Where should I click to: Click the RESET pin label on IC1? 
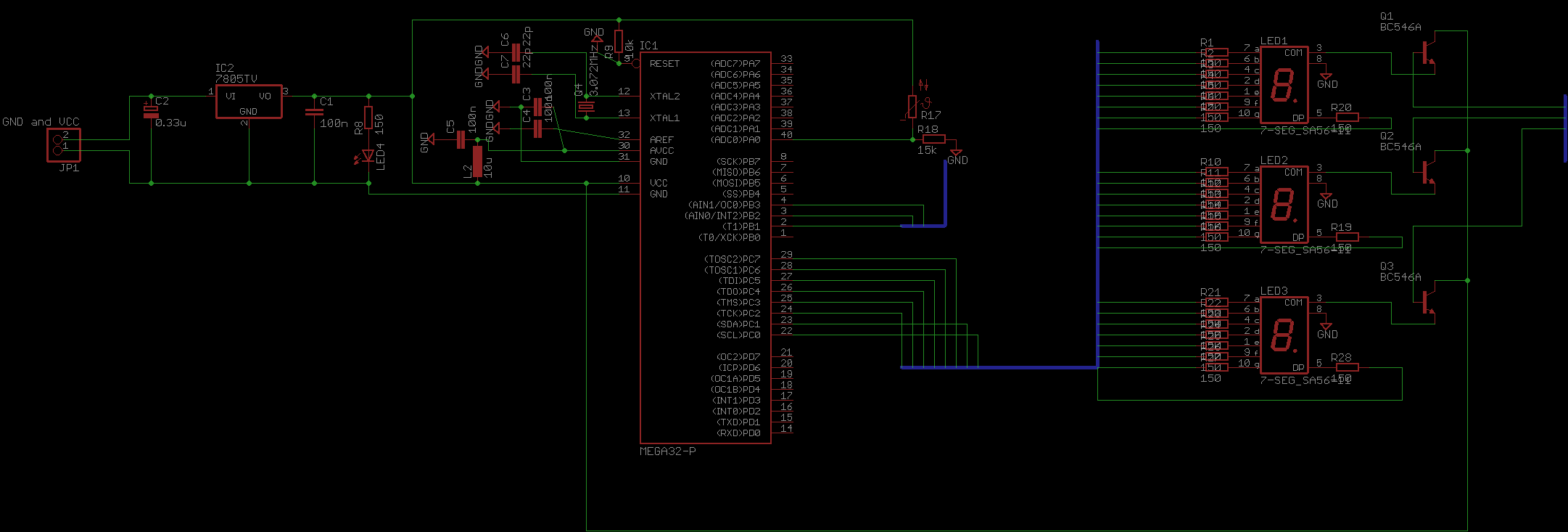tap(664, 64)
